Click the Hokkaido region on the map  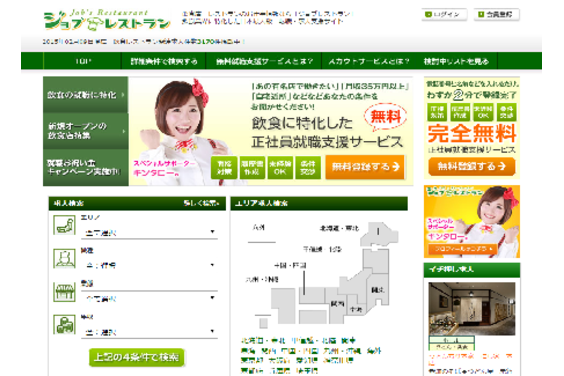tap(379, 233)
